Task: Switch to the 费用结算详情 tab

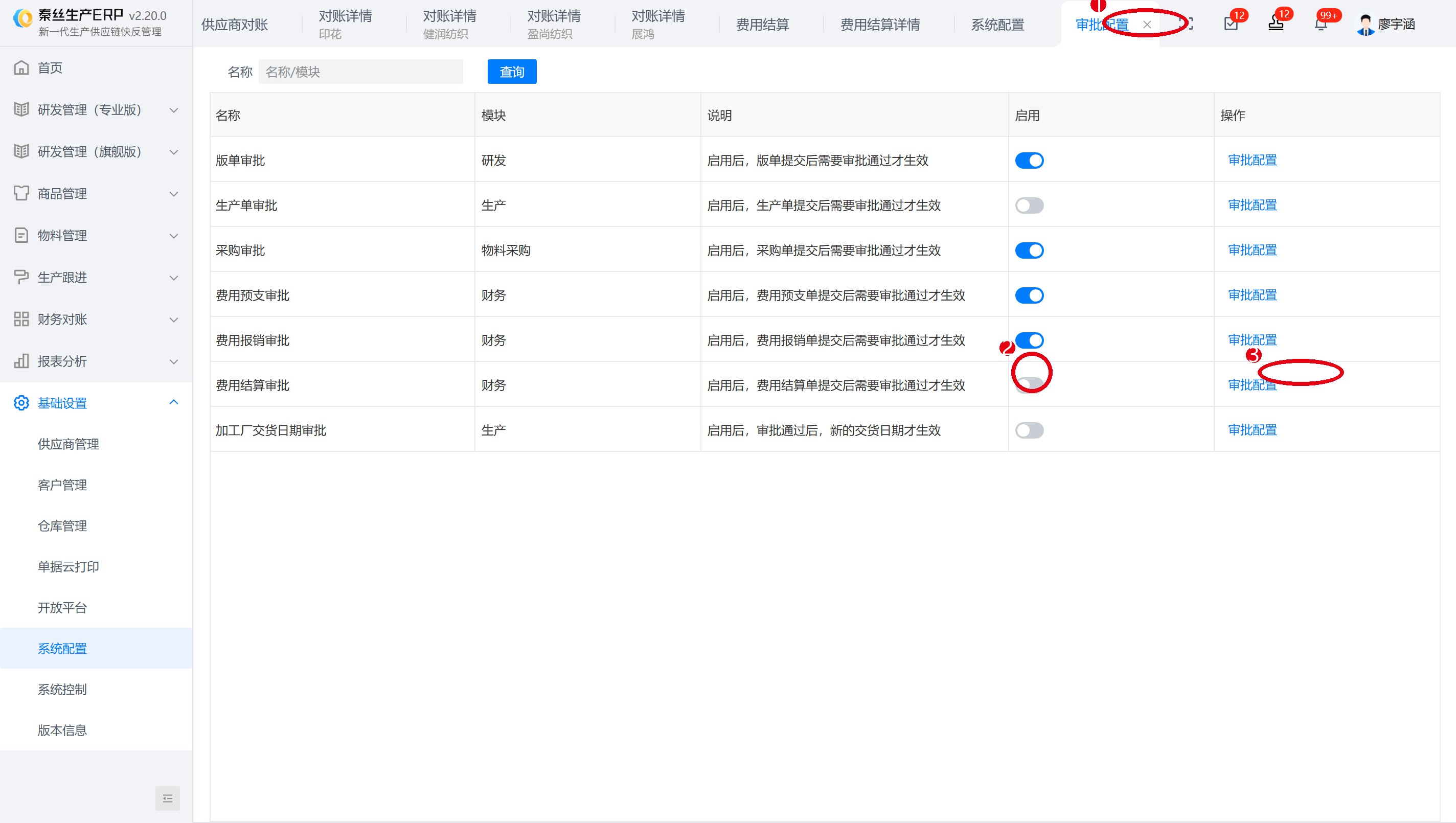Action: (x=880, y=25)
